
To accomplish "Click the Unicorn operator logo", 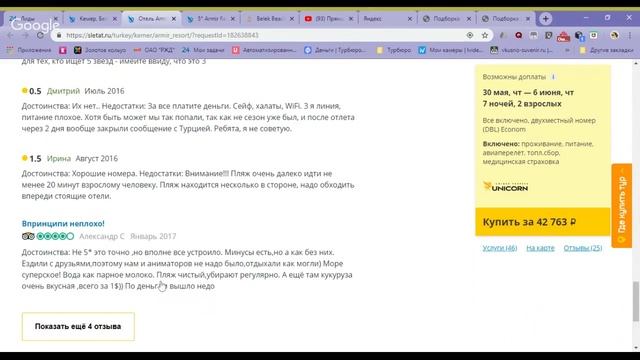I will click(506, 187).
